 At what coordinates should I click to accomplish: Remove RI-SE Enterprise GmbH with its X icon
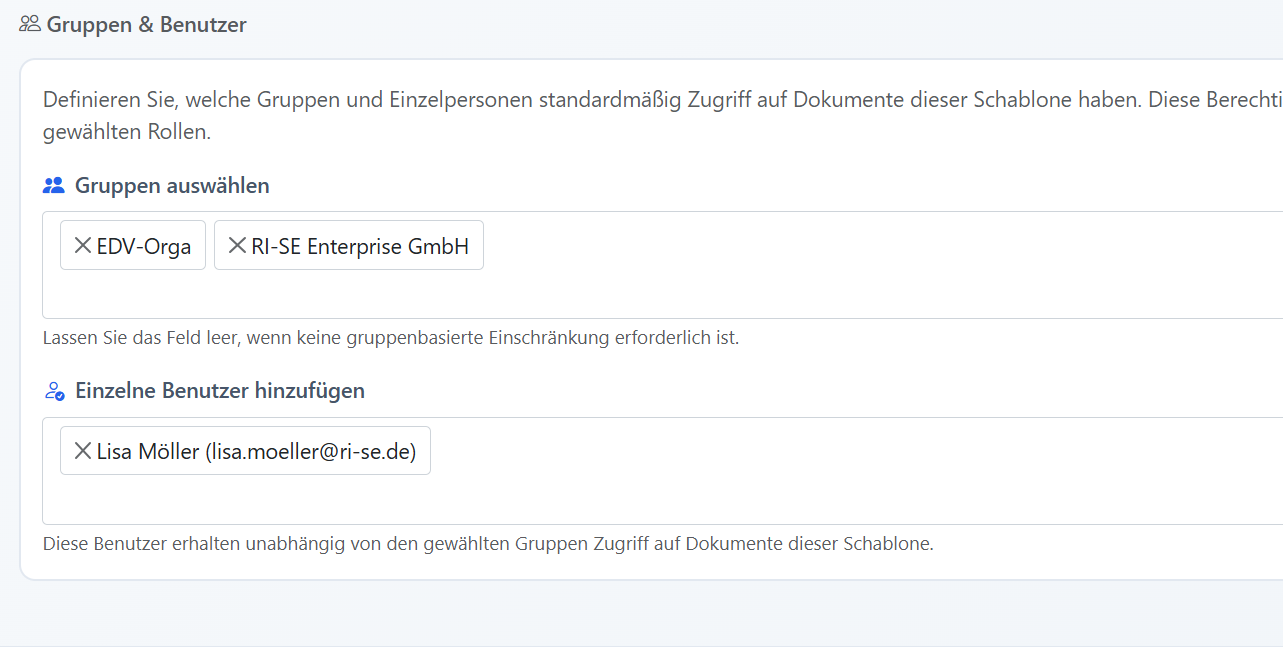237,245
